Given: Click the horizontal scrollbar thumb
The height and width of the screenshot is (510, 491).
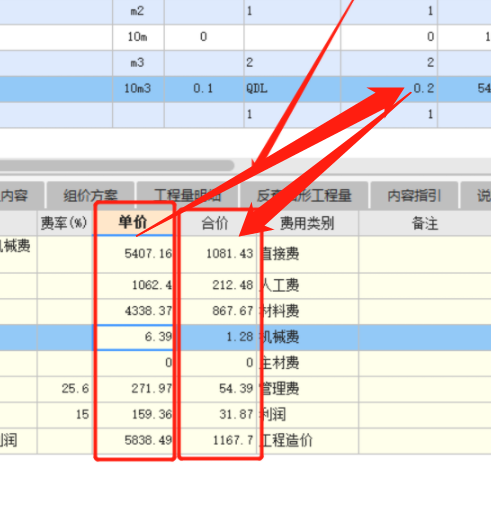Looking at the screenshot, I should point(117,166).
